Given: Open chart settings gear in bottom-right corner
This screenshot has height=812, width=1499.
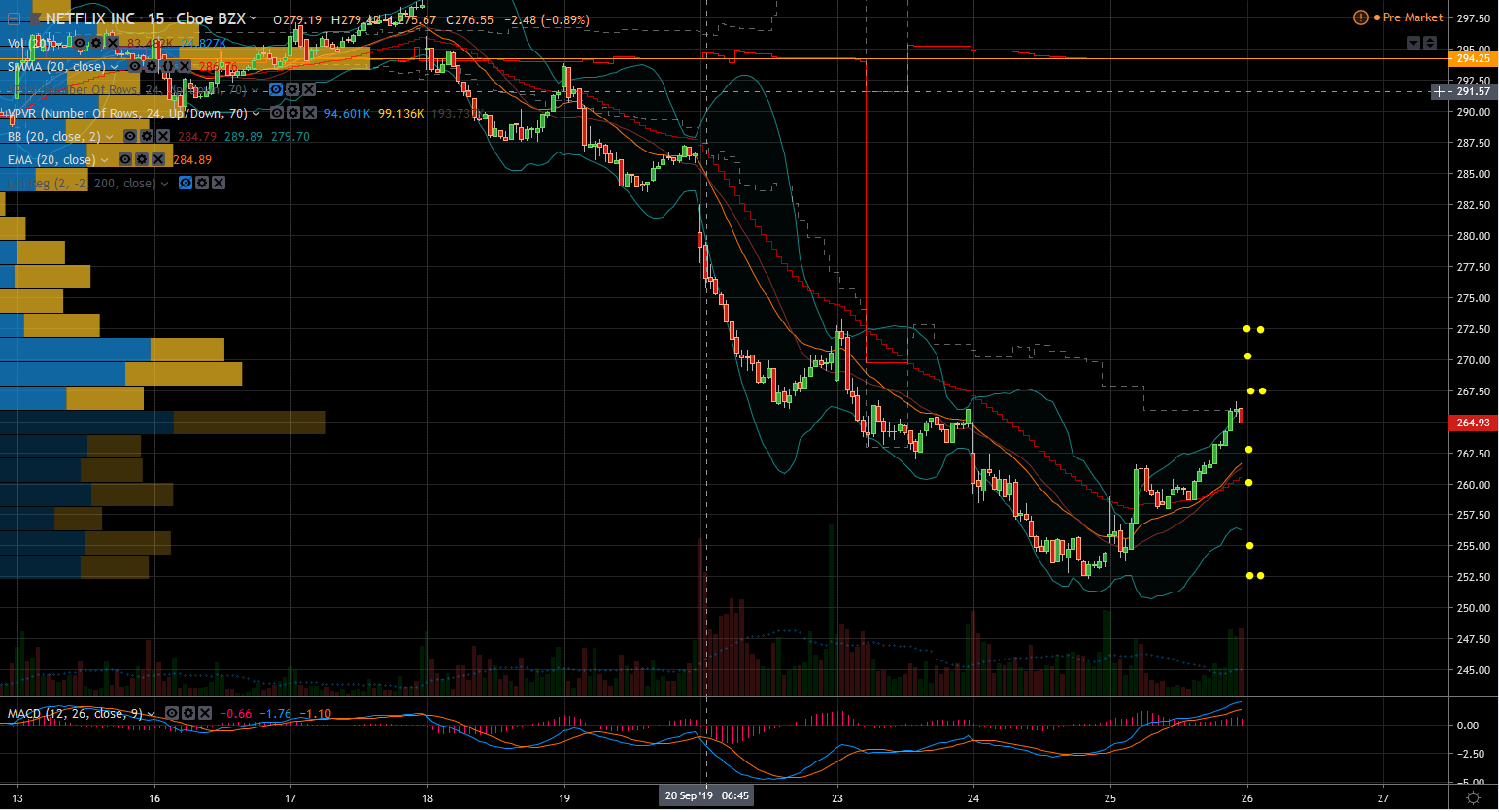Looking at the screenshot, I should [x=1473, y=798].
